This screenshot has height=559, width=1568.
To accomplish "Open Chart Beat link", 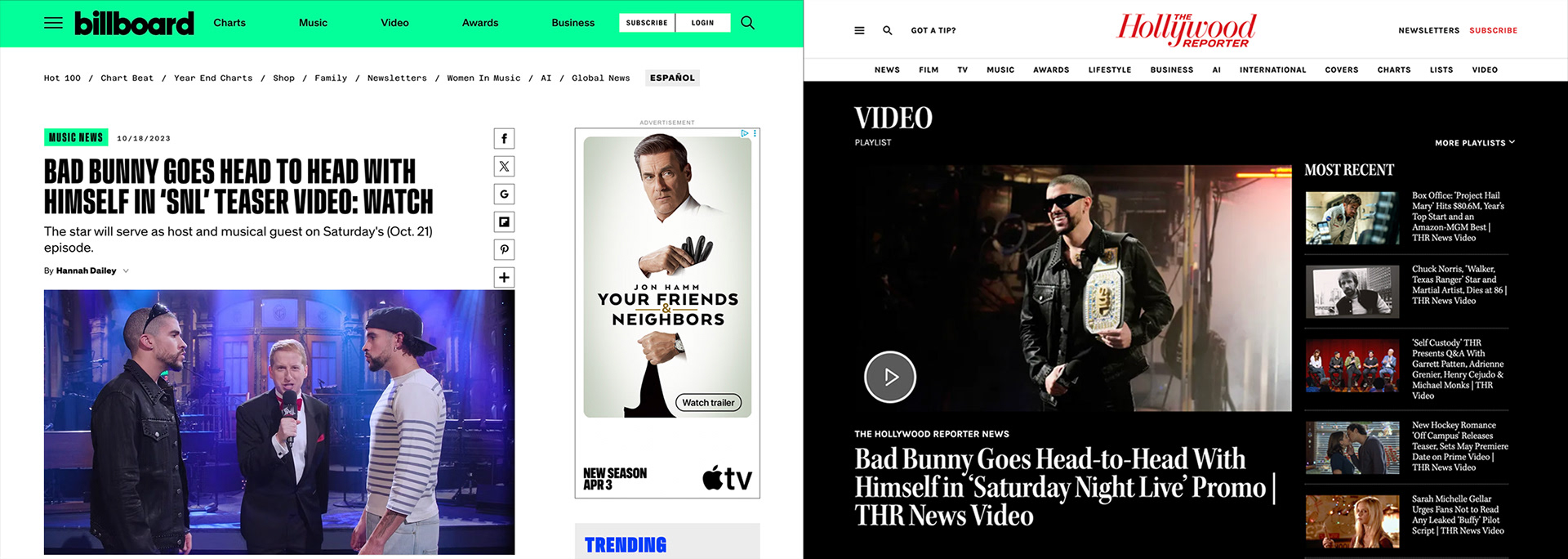I will 127,78.
